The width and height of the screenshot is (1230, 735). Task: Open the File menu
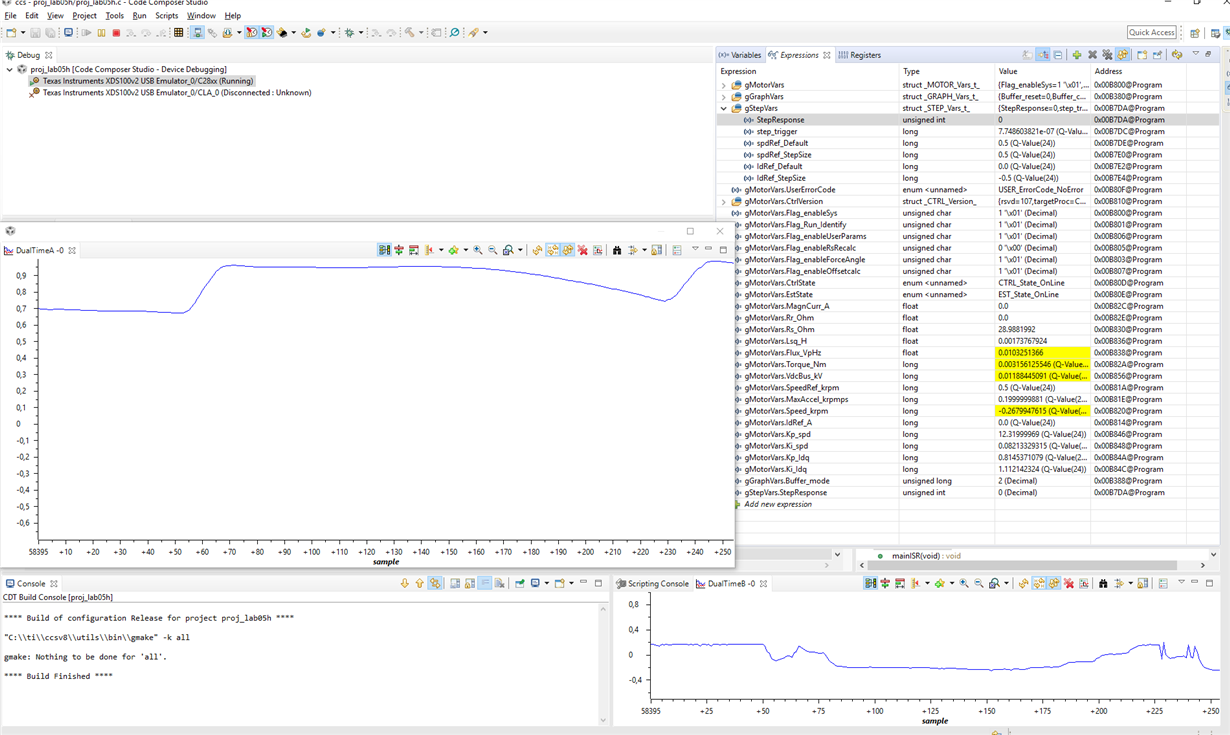tap(10, 16)
